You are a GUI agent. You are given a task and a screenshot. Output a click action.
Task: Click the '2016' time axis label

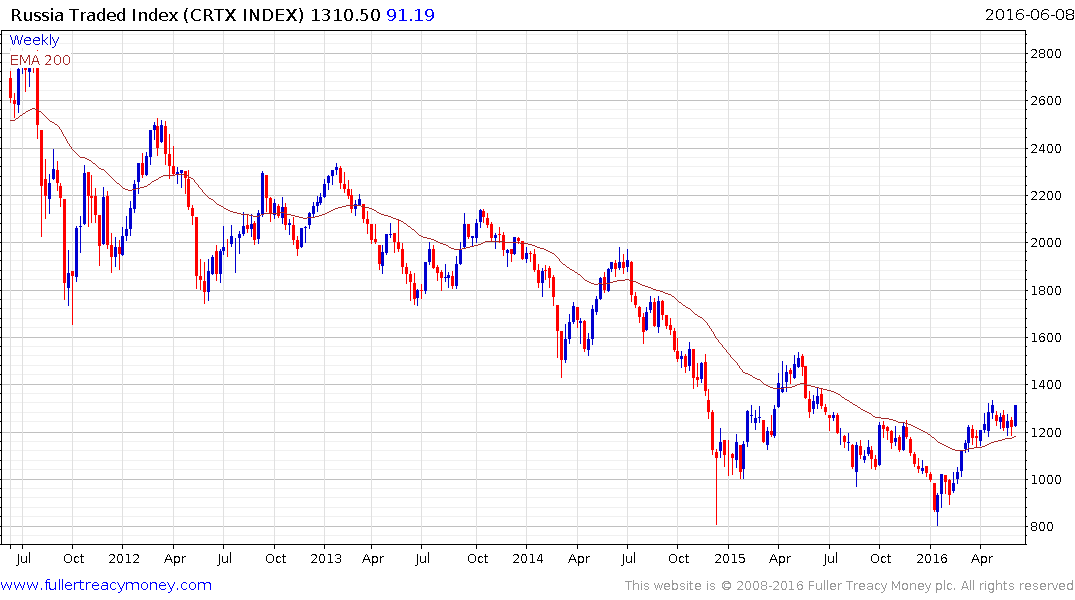pyautogui.click(x=932, y=558)
